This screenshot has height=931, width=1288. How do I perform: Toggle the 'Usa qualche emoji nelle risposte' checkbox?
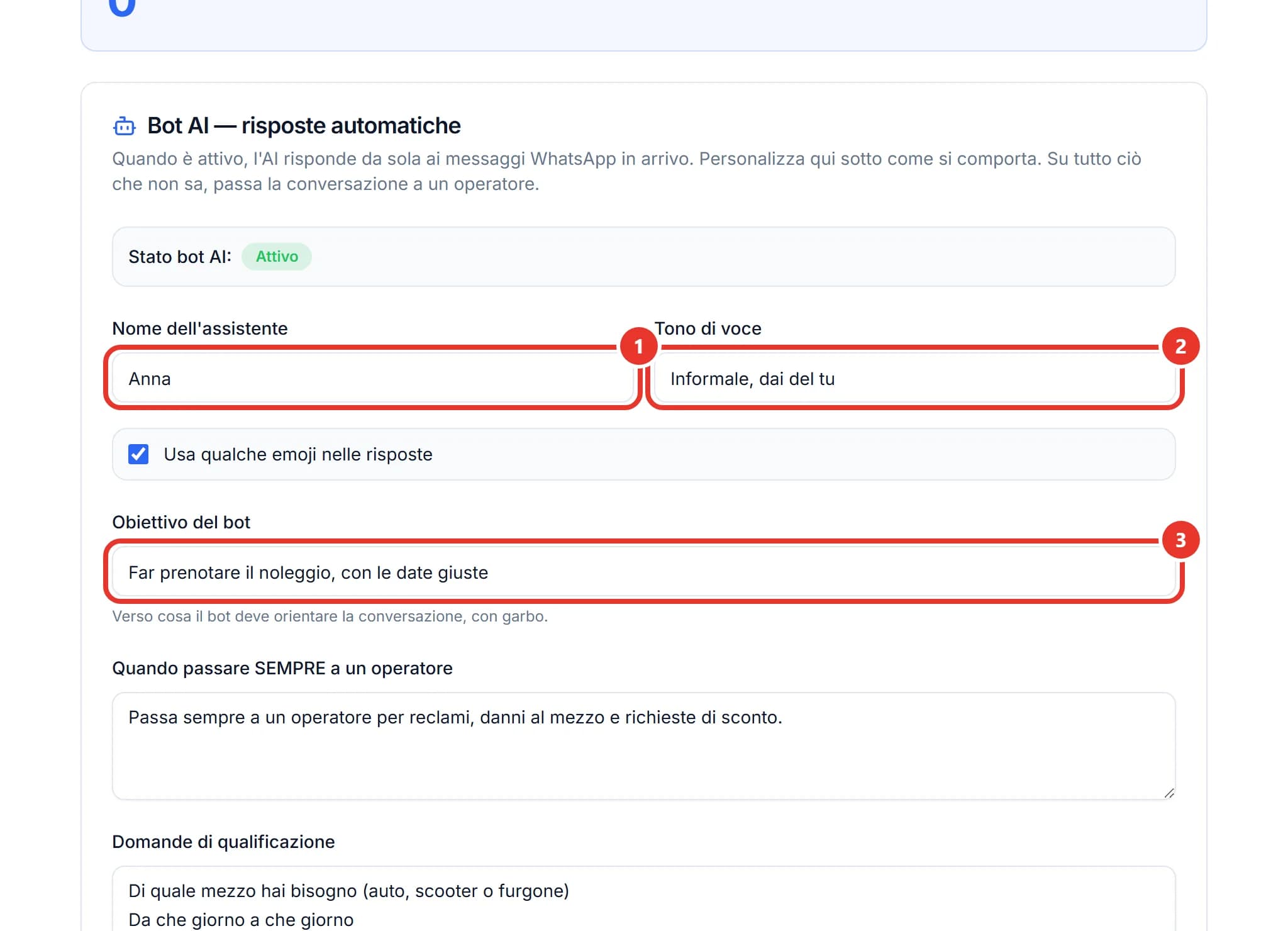click(x=138, y=454)
